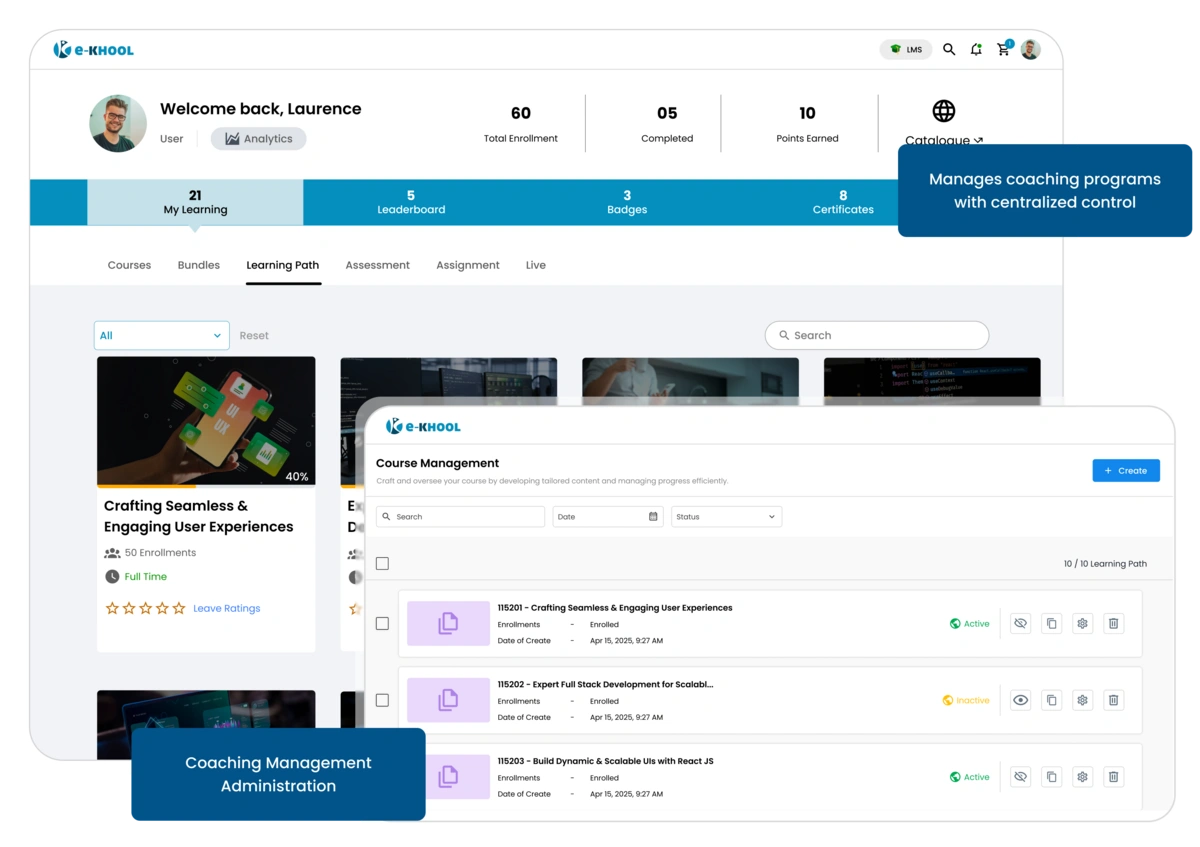Switch to the Assessment tab
Image resolution: width=1200 pixels, height=847 pixels.
(x=377, y=265)
